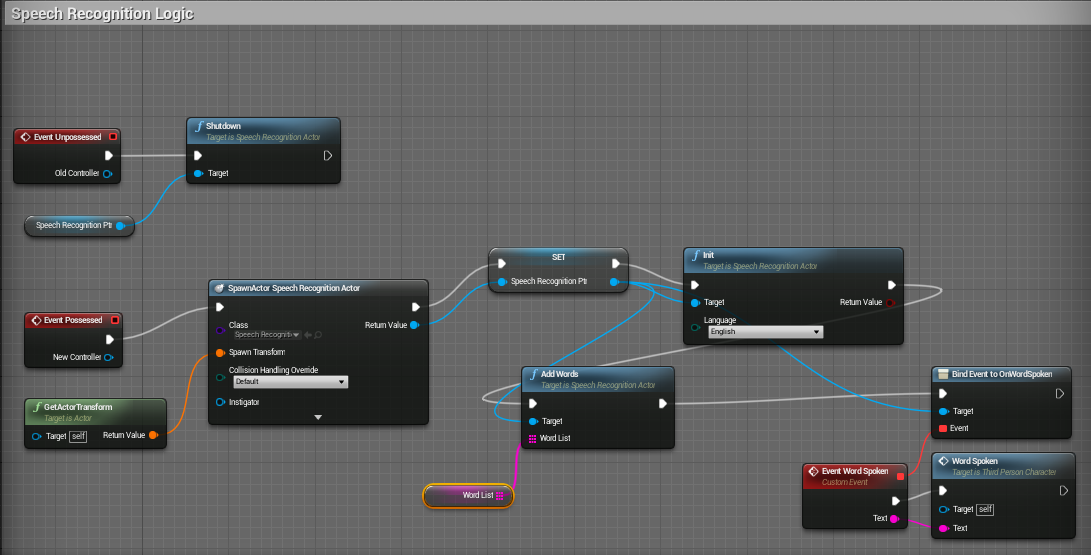Select the Speech Recognition Ptr getter node
The image size is (1091, 555).
(x=73, y=226)
